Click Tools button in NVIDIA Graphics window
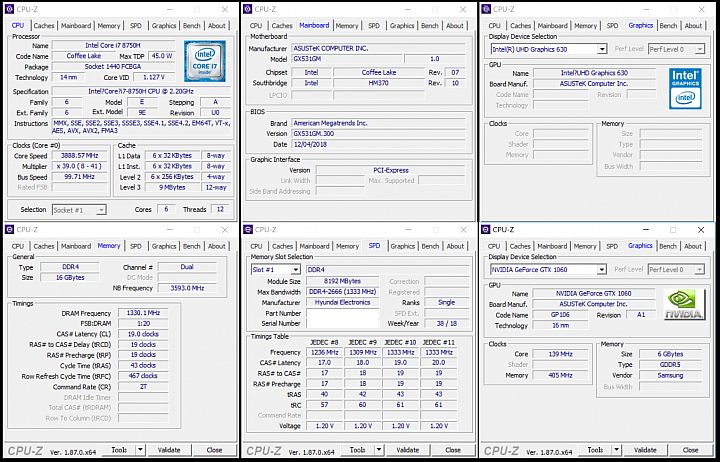The height and width of the screenshot is (462, 720). point(596,450)
